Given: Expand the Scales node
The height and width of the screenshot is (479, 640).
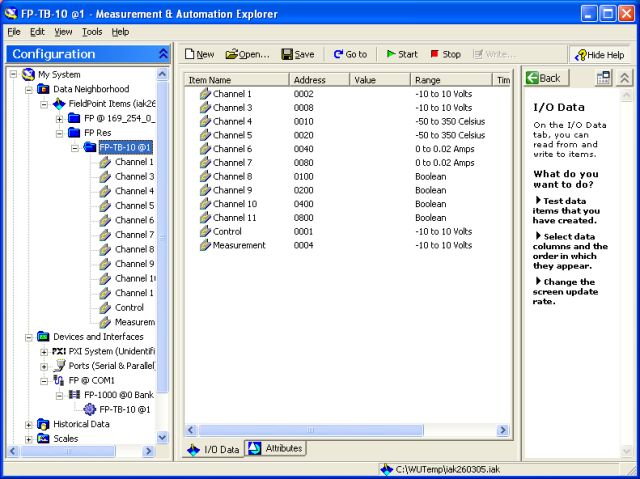Looking at the screenshot, I should click(29, 439).
